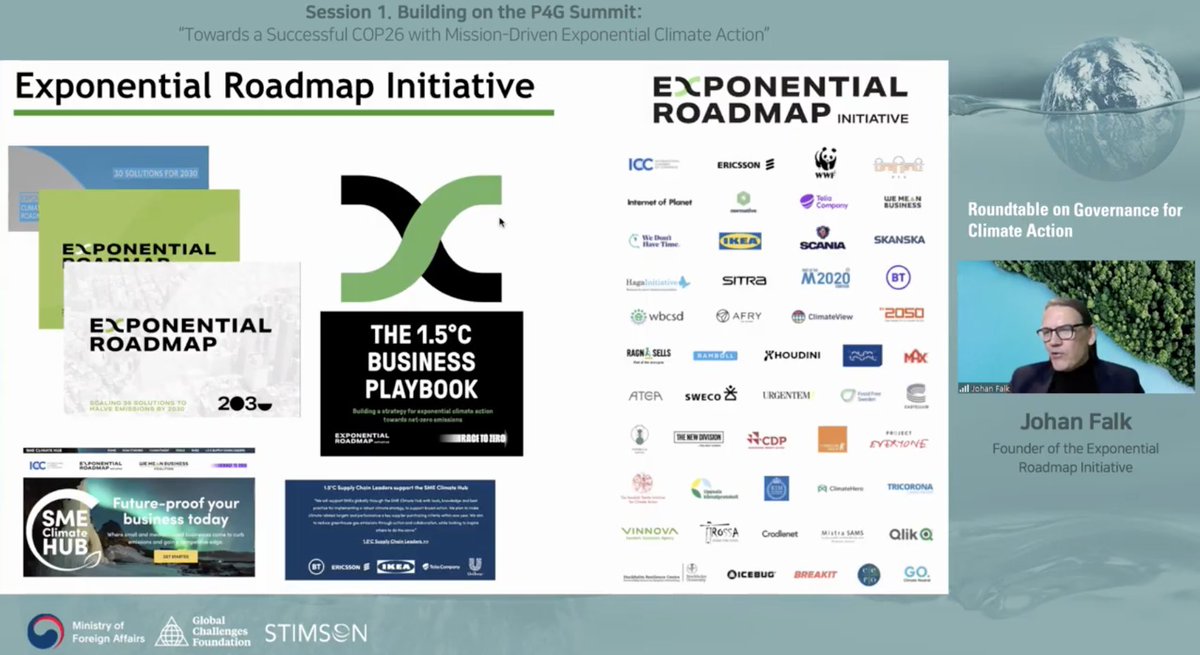
Task: Select the Skanska logo
Action: pyautogui.click(x=899, y=240)
